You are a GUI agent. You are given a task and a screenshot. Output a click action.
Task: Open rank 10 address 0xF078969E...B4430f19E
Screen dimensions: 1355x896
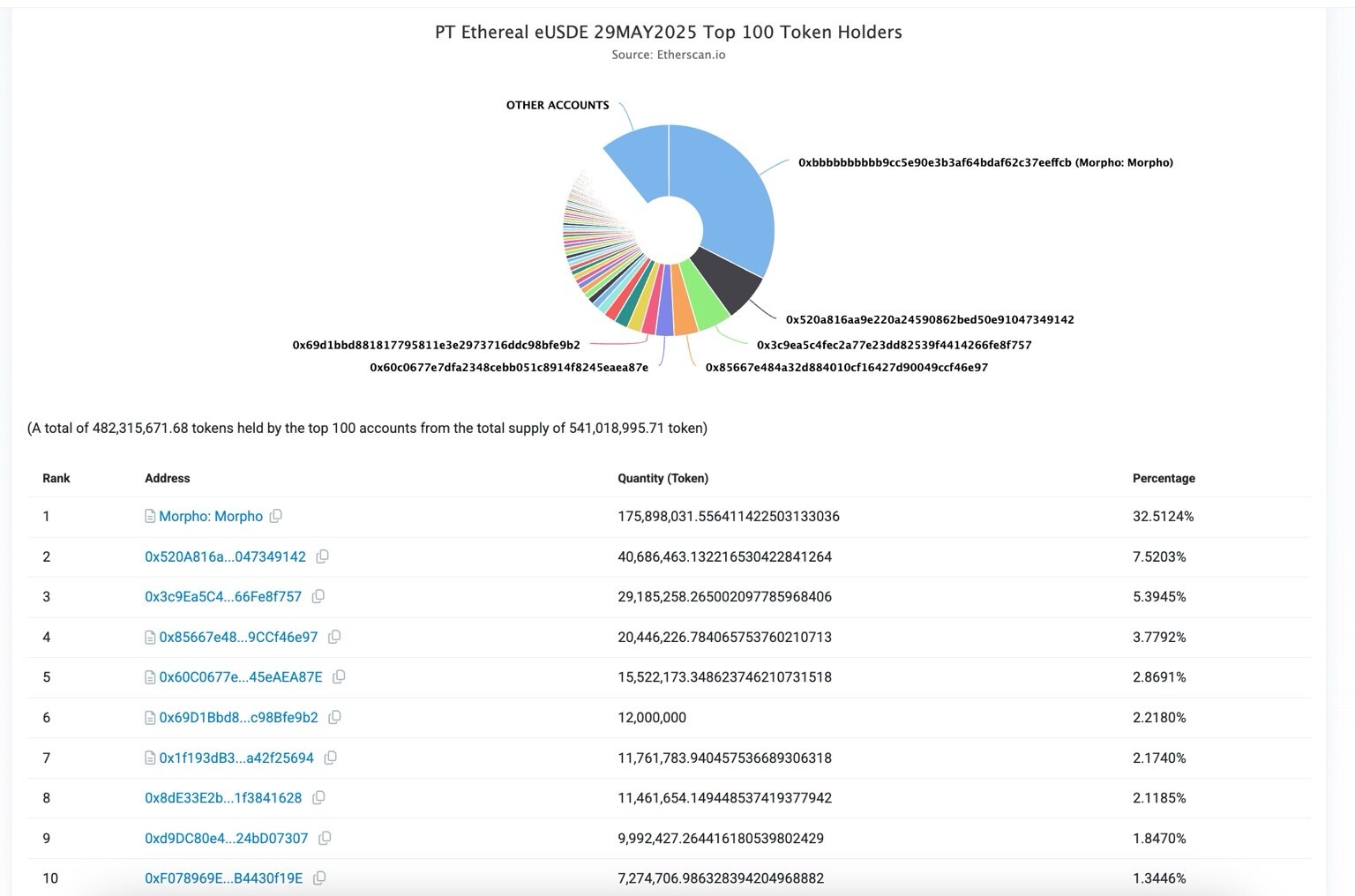223,878
